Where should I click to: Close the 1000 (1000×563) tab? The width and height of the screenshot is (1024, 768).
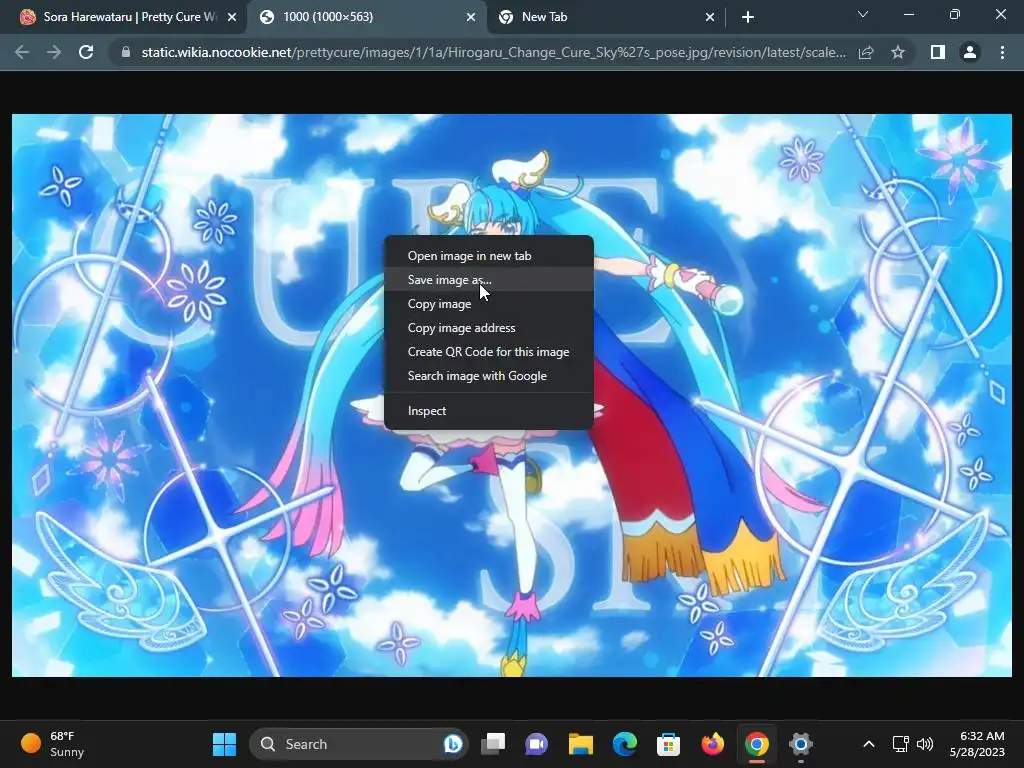point(471,18)
